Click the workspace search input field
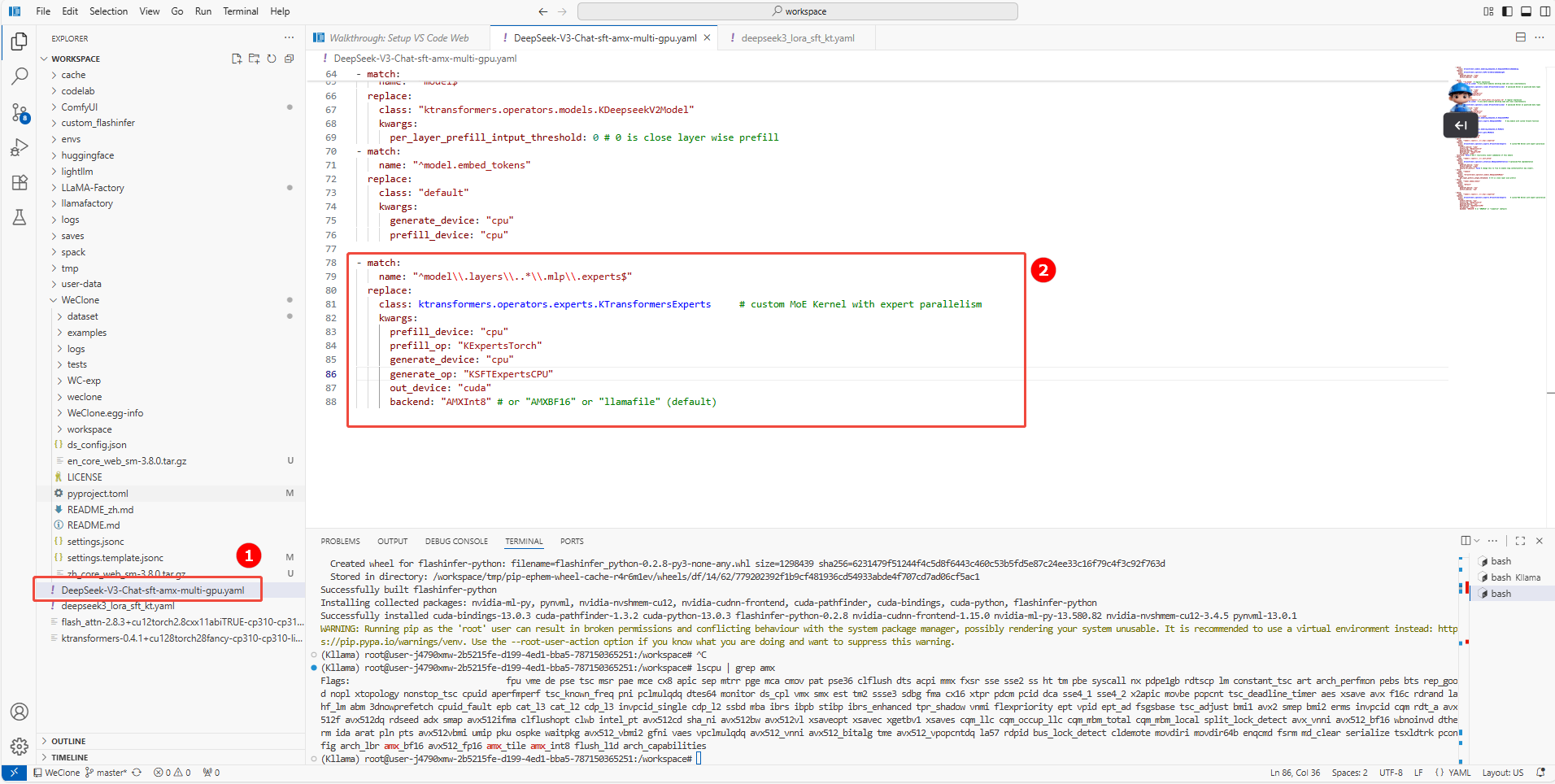The width and height of the screenshot is (1555, 784). 797,11
